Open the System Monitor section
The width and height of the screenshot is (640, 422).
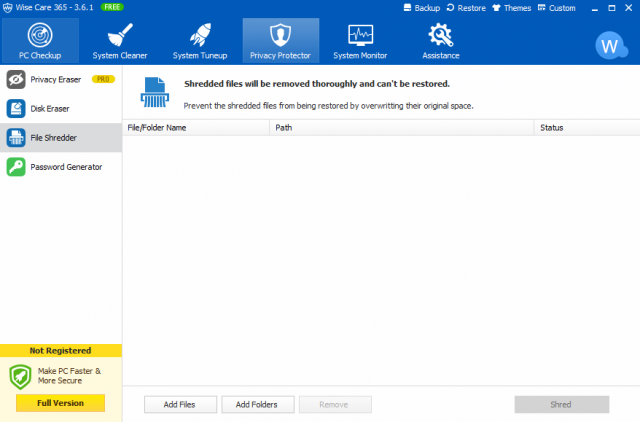point(360,40)
